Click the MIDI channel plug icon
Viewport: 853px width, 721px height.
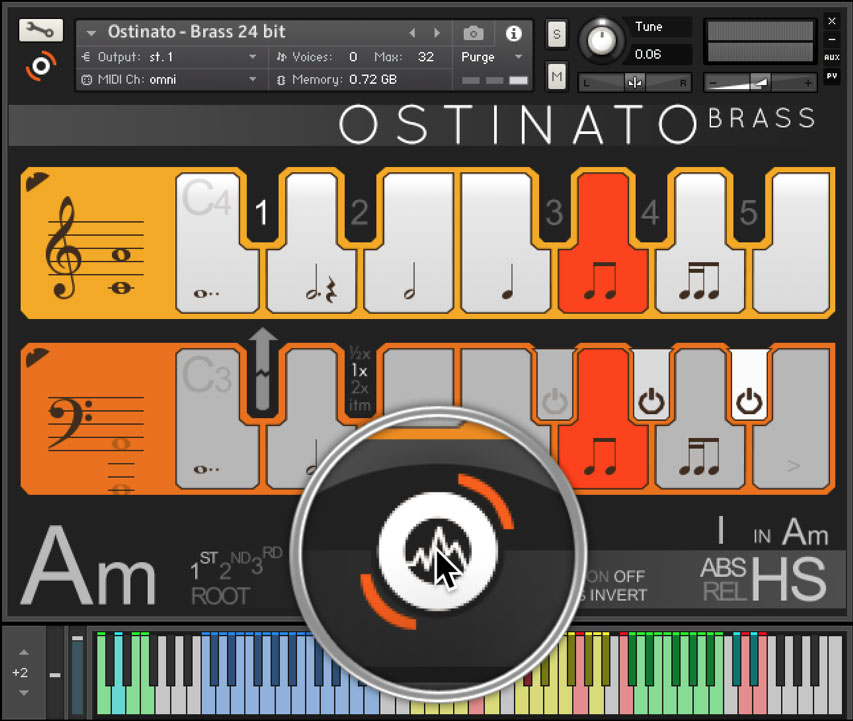click(86, 80)
